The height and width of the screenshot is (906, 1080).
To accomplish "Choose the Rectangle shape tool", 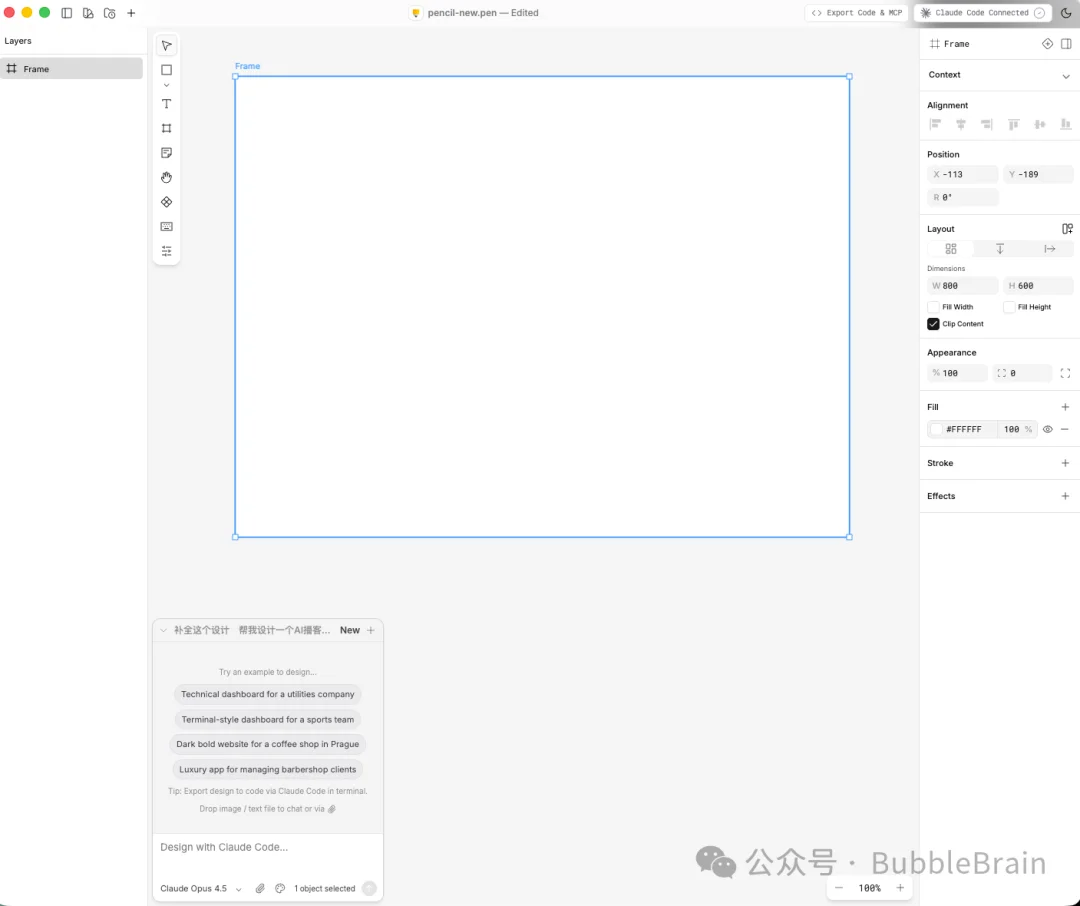I will 167,70.
